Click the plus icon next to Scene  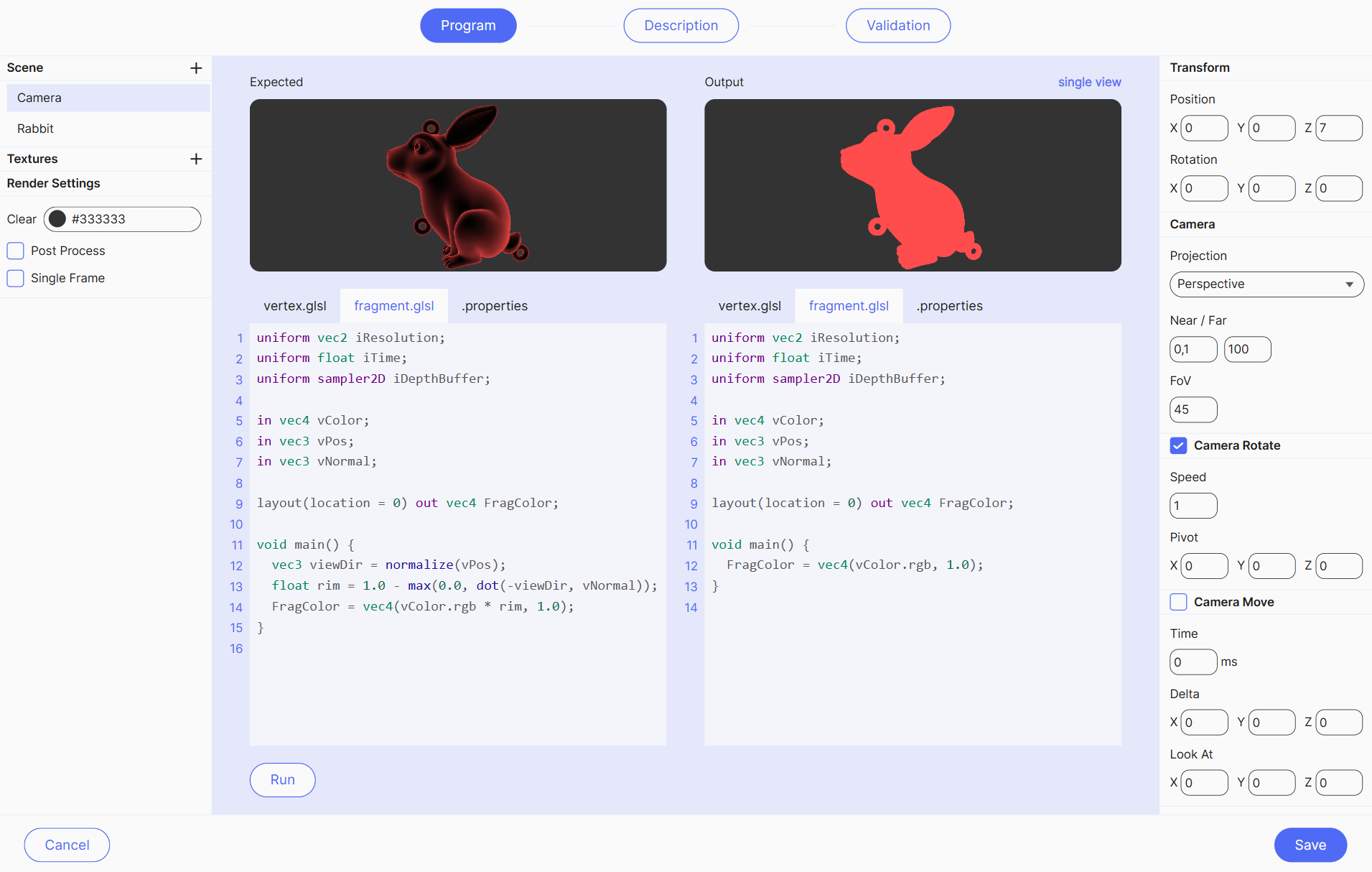tap(196, 68)
